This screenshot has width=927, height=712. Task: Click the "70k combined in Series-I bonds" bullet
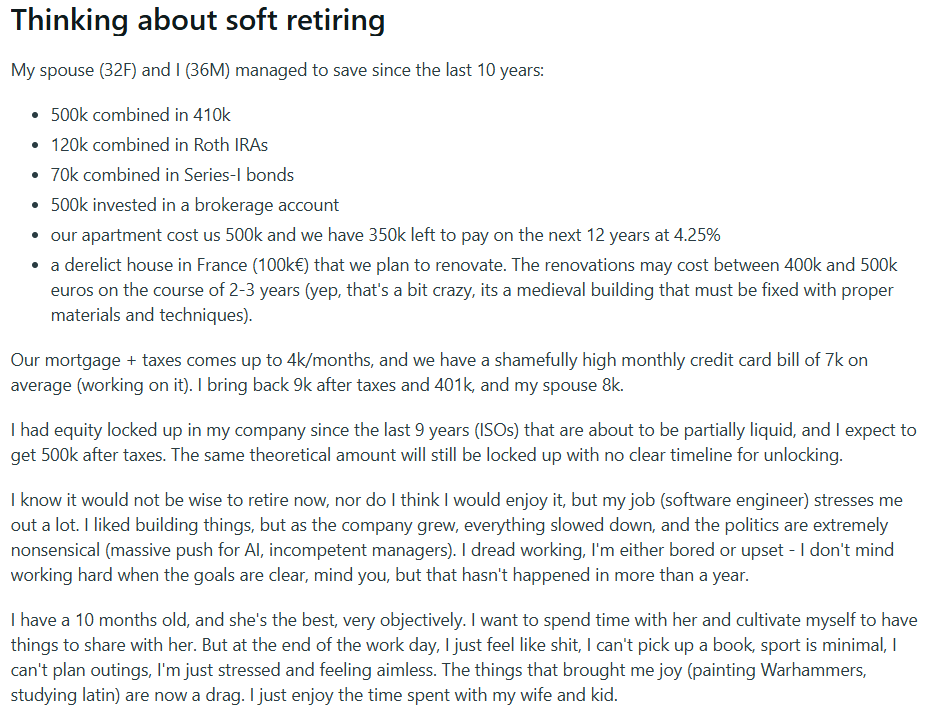point(173,175)
